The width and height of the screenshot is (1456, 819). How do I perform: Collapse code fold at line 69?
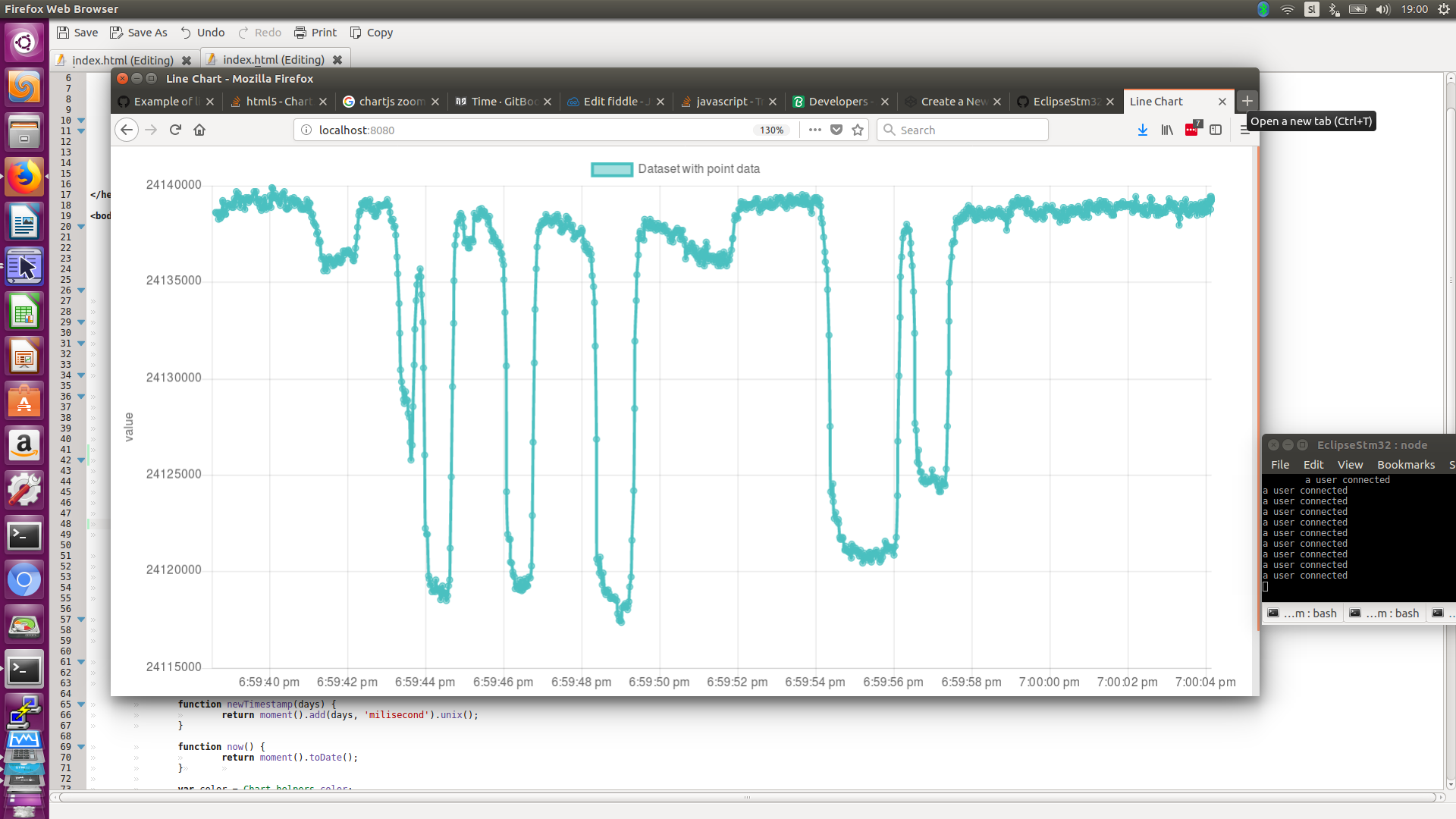(81, 747)
